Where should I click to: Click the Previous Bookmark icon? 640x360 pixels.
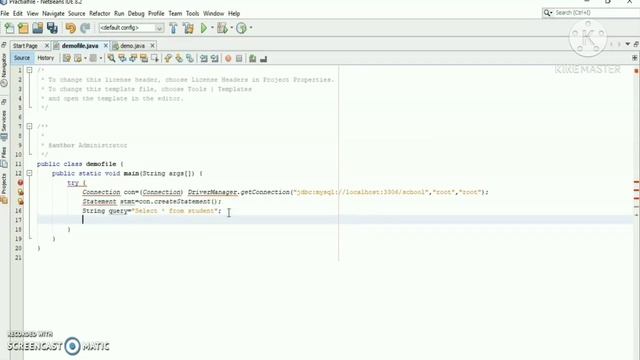[168, 59]
